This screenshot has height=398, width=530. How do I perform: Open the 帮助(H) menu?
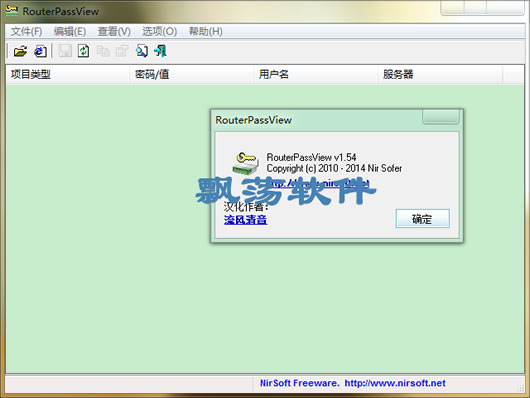coord(206,31)
